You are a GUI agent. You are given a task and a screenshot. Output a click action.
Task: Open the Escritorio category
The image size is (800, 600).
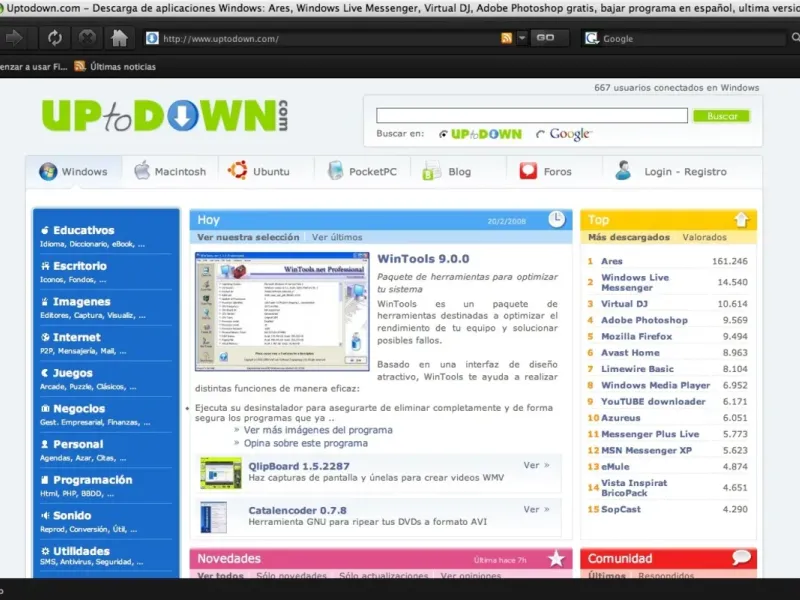click(80, 266)
